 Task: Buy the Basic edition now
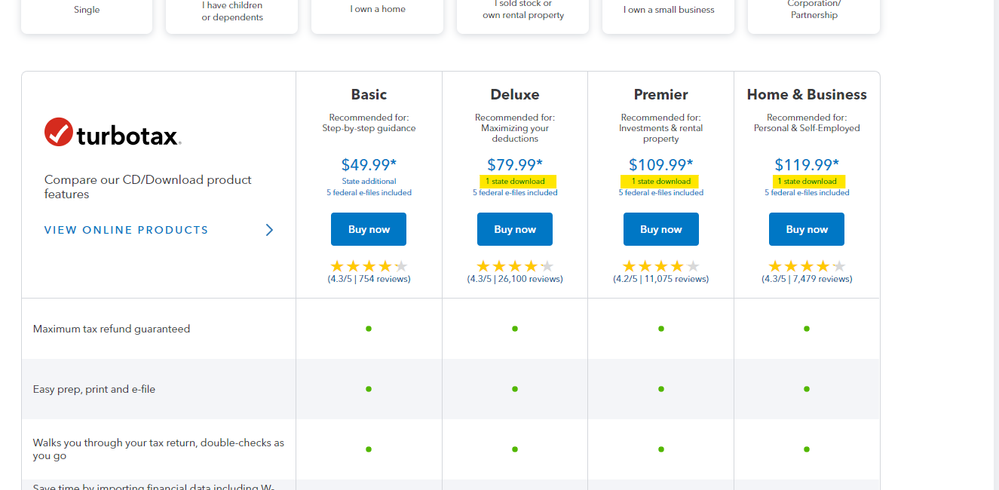368,229
